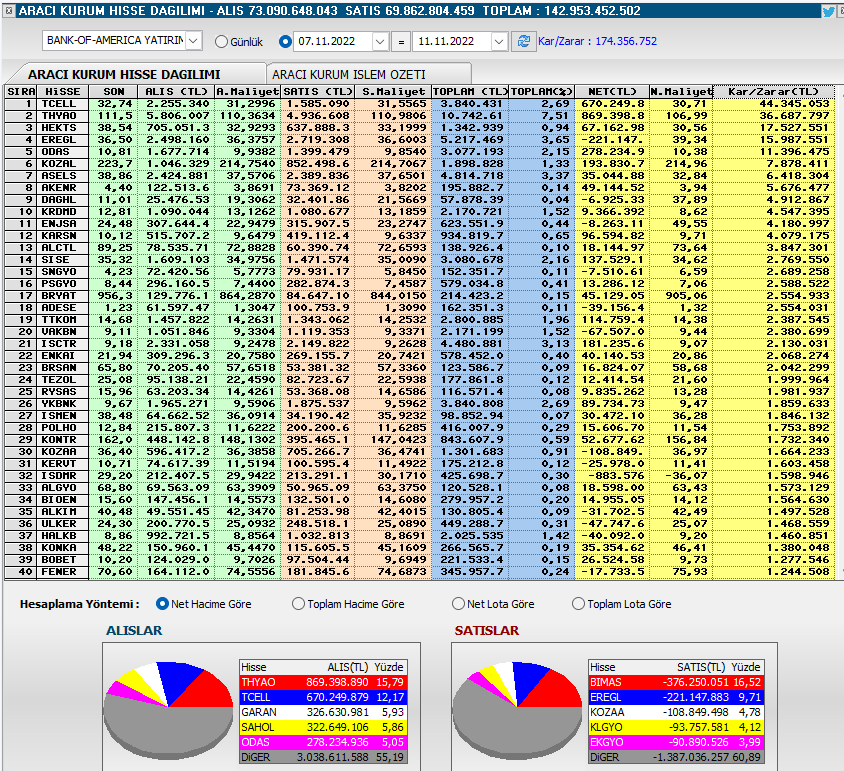844x771 pixels.
Task: Sort by the HISSE column header
Action: click(x=63, y=92)
